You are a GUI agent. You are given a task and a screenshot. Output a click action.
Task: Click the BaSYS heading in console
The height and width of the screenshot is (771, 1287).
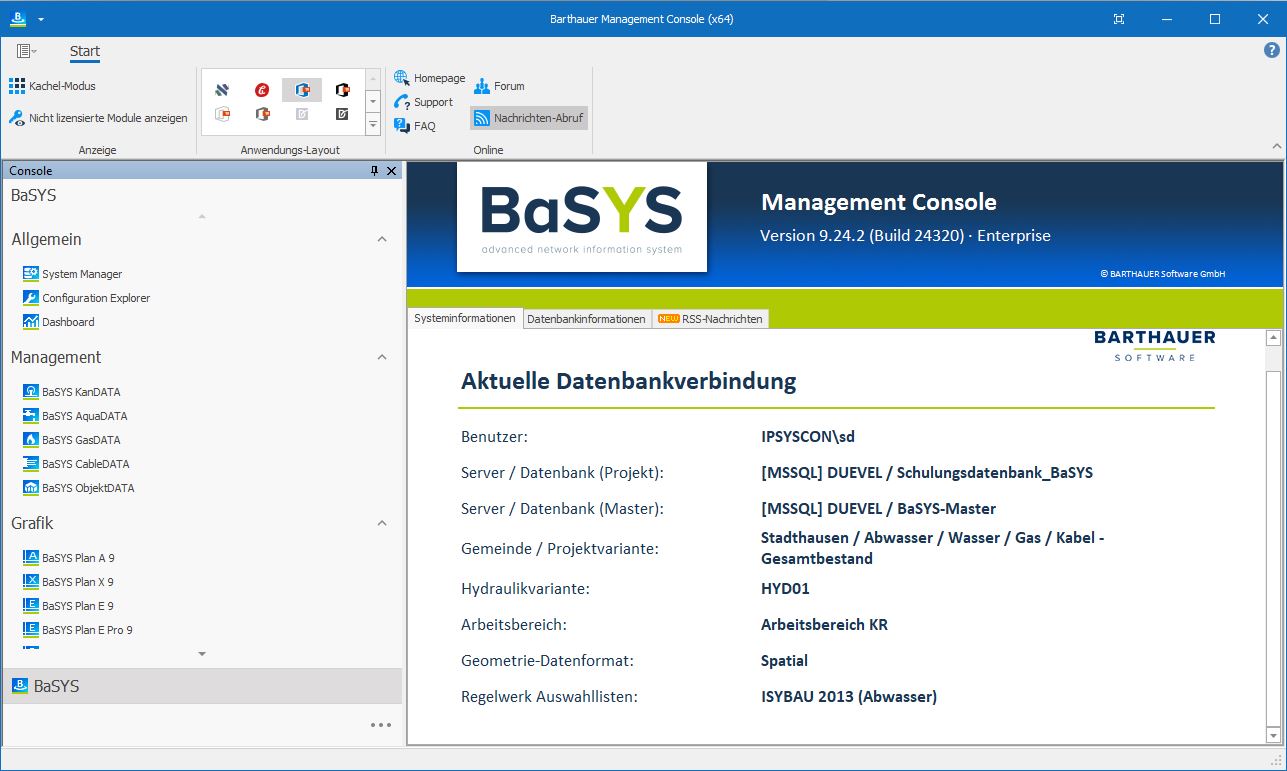[34, 196]
